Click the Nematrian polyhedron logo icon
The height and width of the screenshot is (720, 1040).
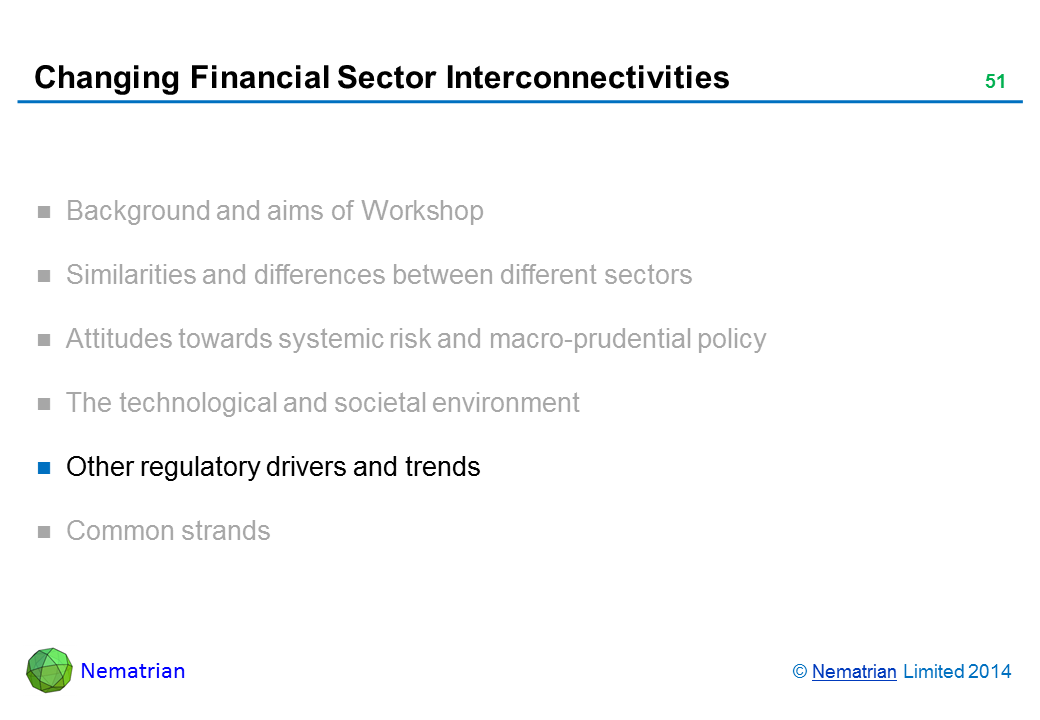pyautogui.click(x=49, y=670)
